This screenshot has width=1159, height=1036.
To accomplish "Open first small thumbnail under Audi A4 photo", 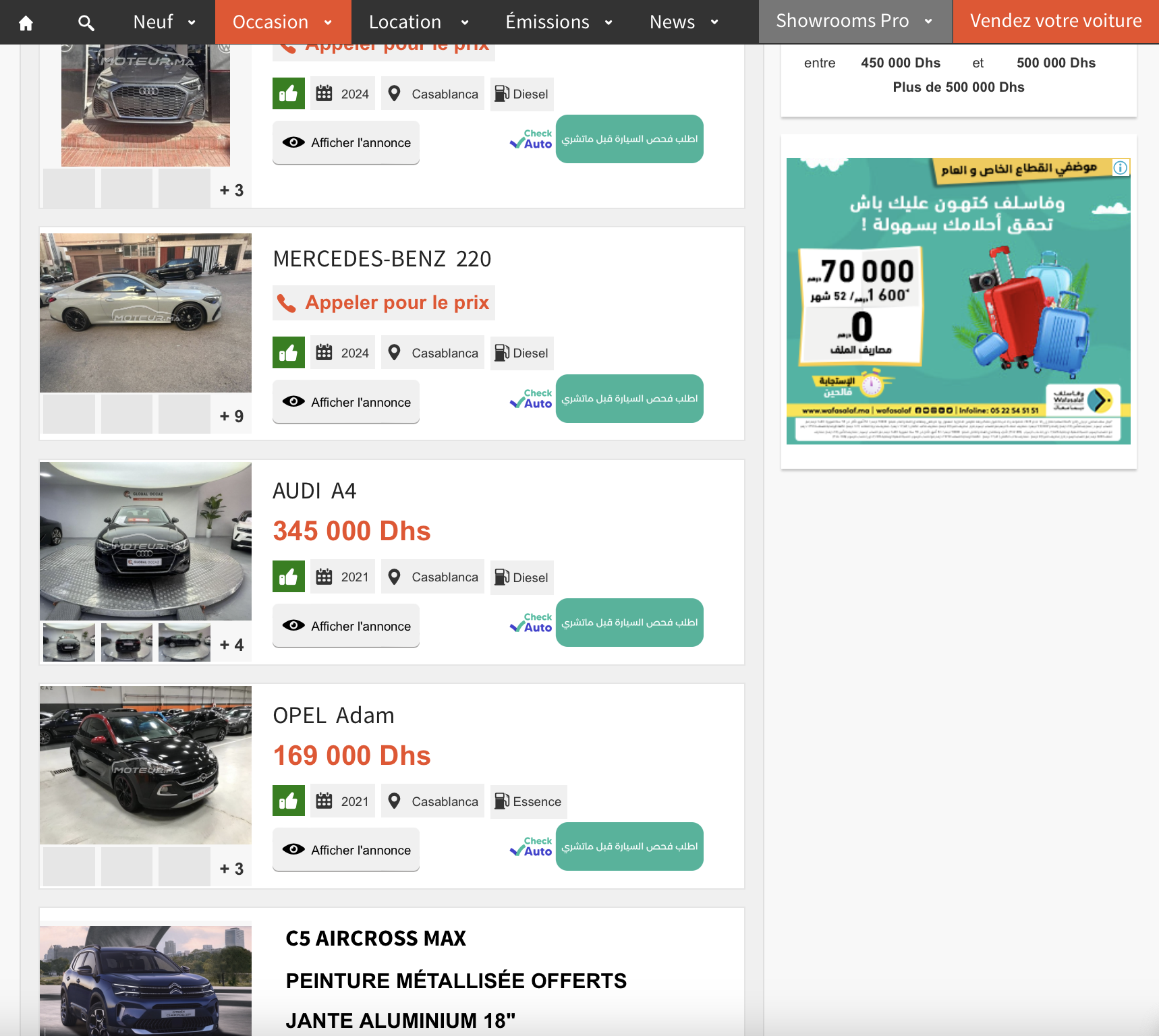I will 69,643.
